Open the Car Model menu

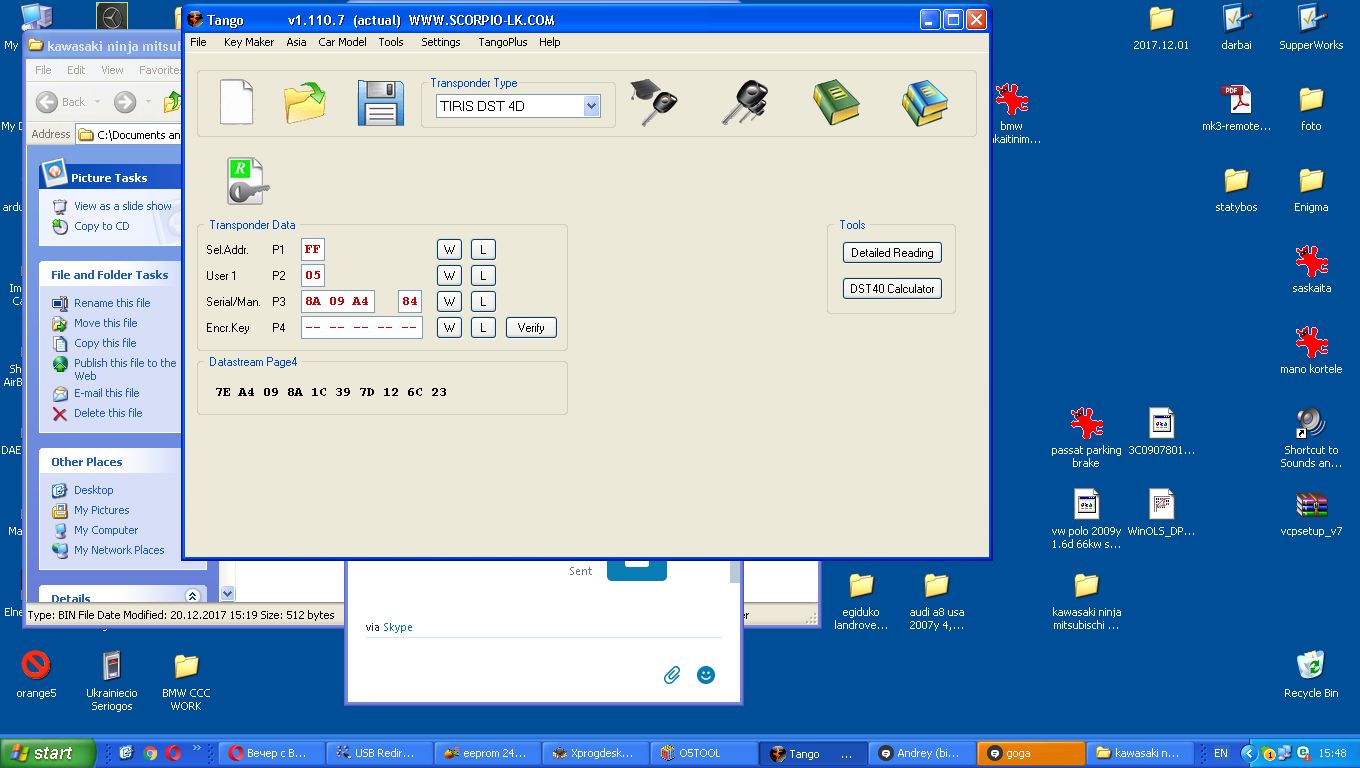click(x=342, y=42)
